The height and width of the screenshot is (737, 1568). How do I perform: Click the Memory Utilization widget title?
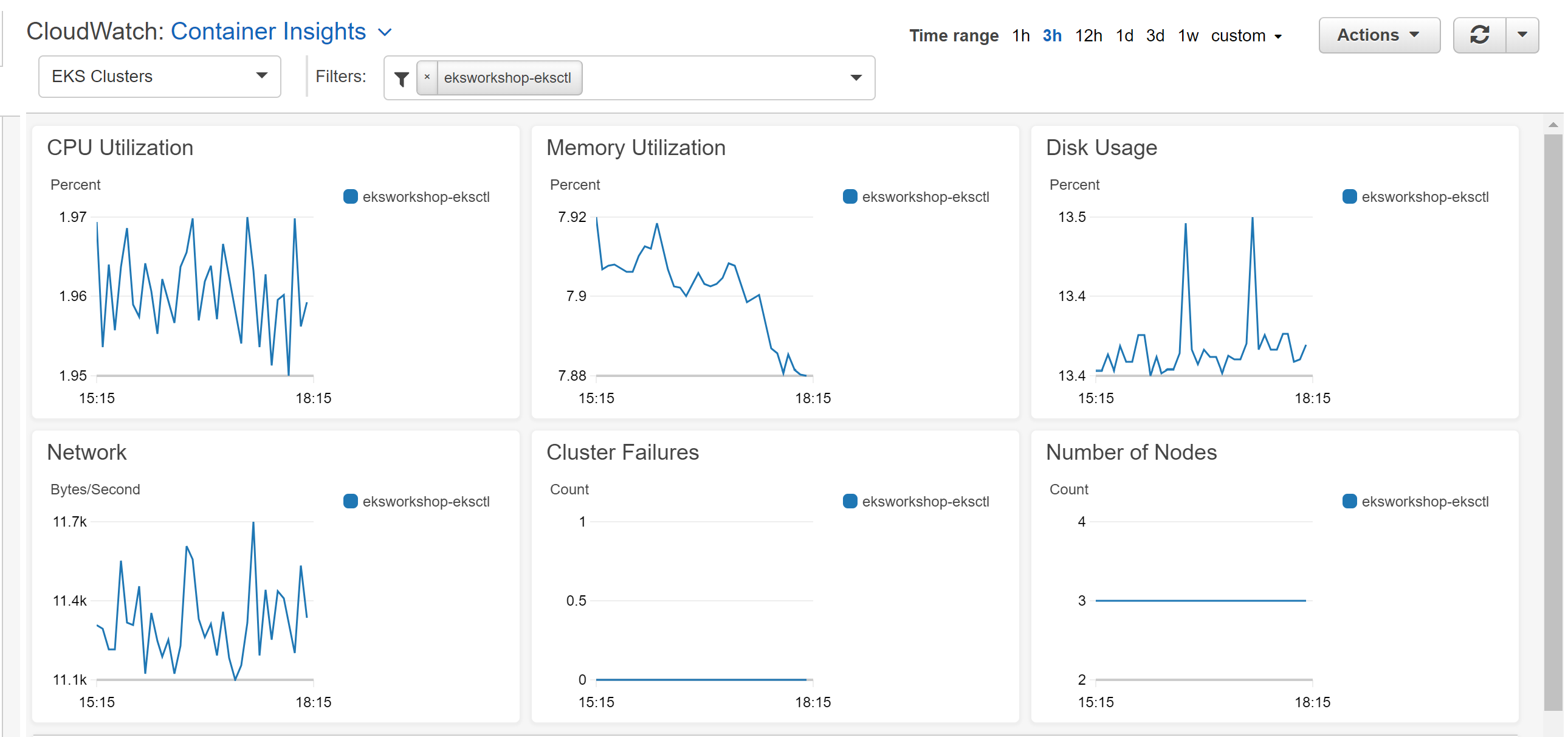click(x=636, y=148)
